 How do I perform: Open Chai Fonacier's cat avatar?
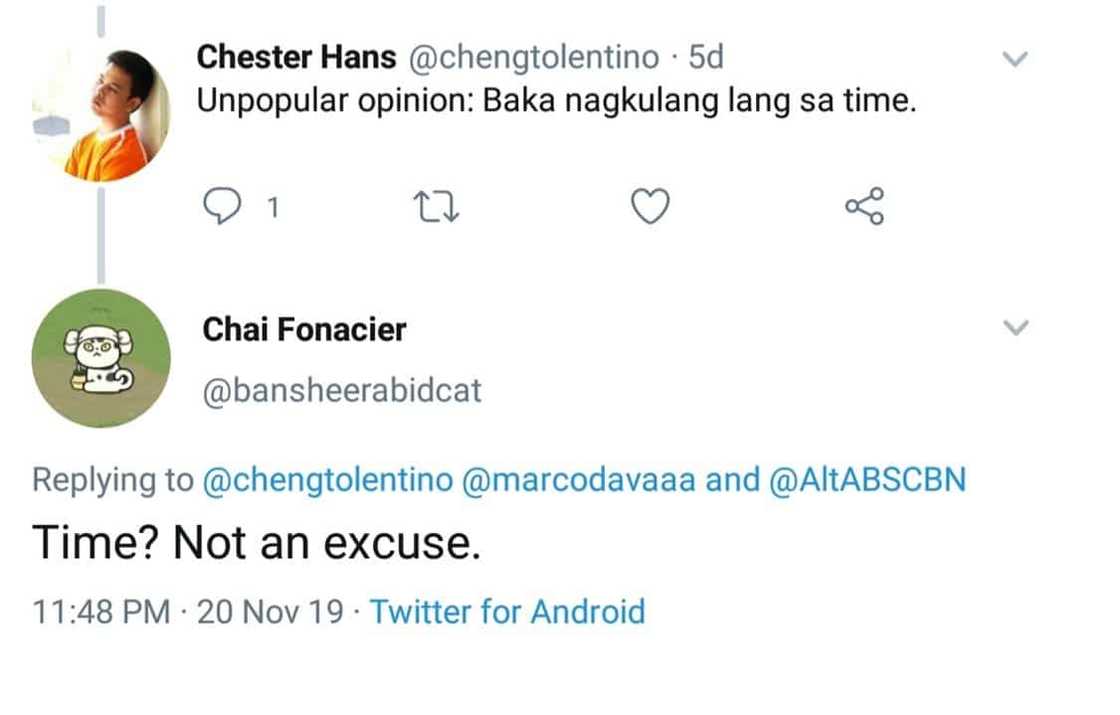tap(101, 358)
